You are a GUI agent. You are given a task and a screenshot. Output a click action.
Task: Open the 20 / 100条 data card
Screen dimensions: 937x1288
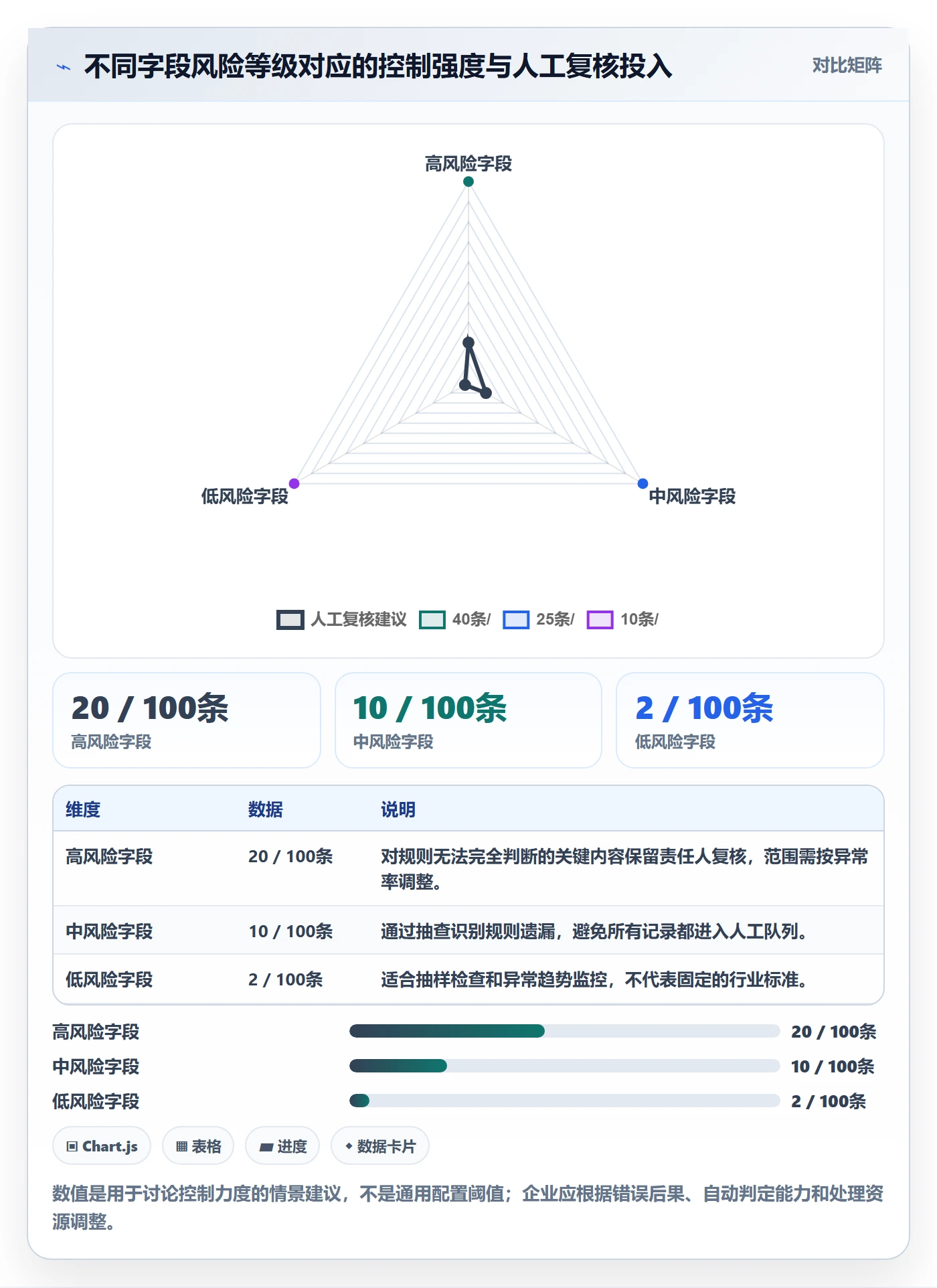click(x=187, y=720)
